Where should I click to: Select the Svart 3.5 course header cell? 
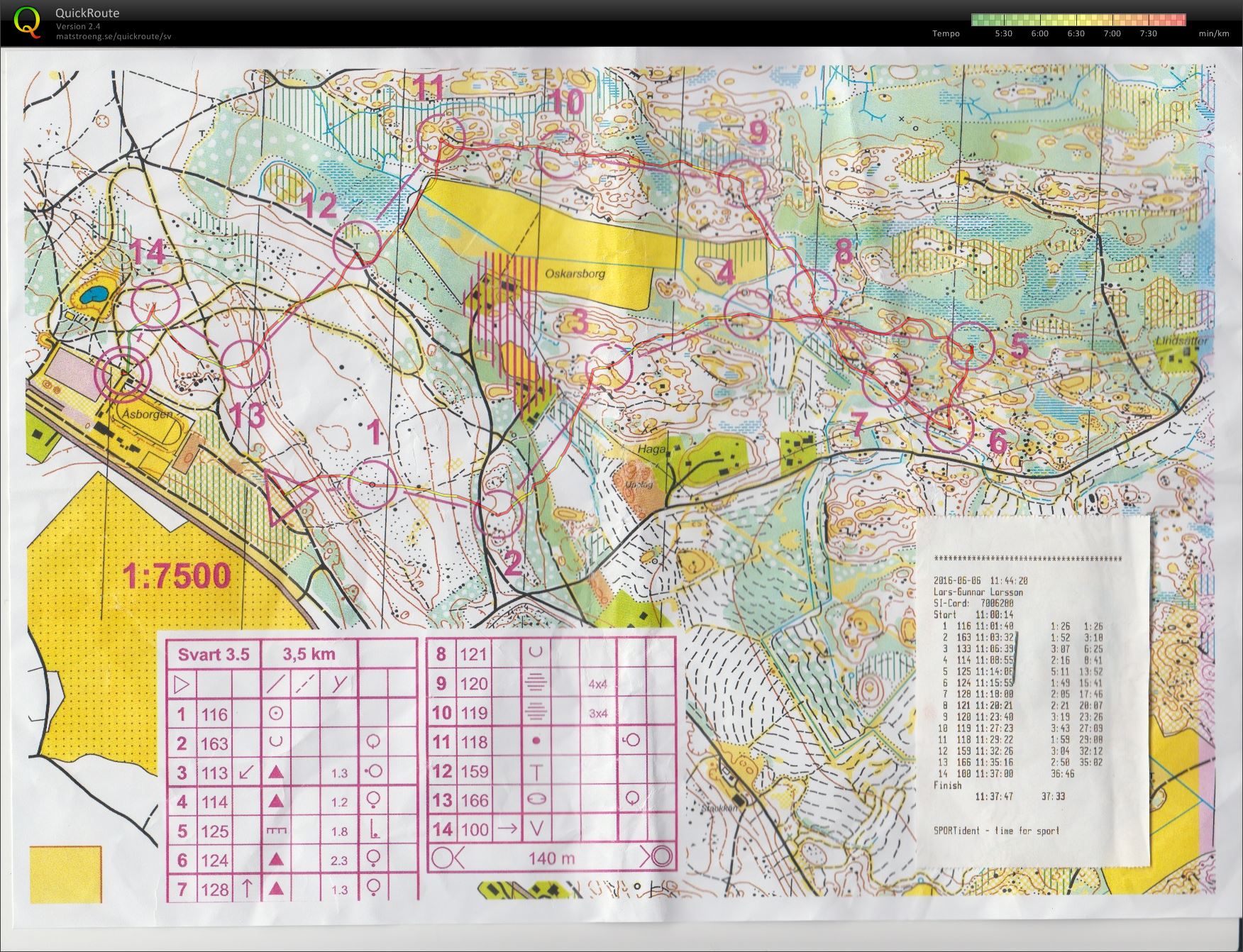(x=214, y=654)
